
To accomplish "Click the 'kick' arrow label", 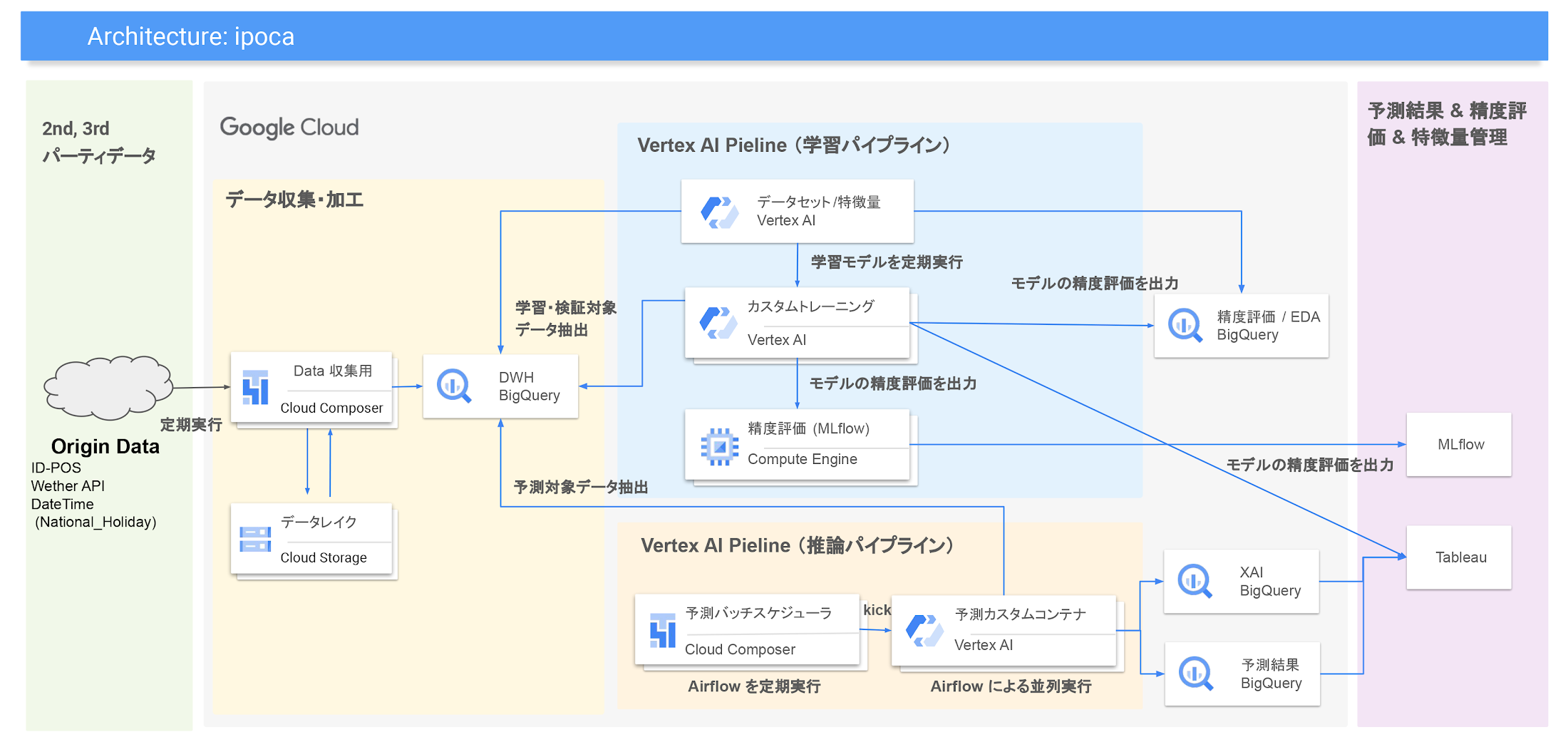I will point(877,610).
